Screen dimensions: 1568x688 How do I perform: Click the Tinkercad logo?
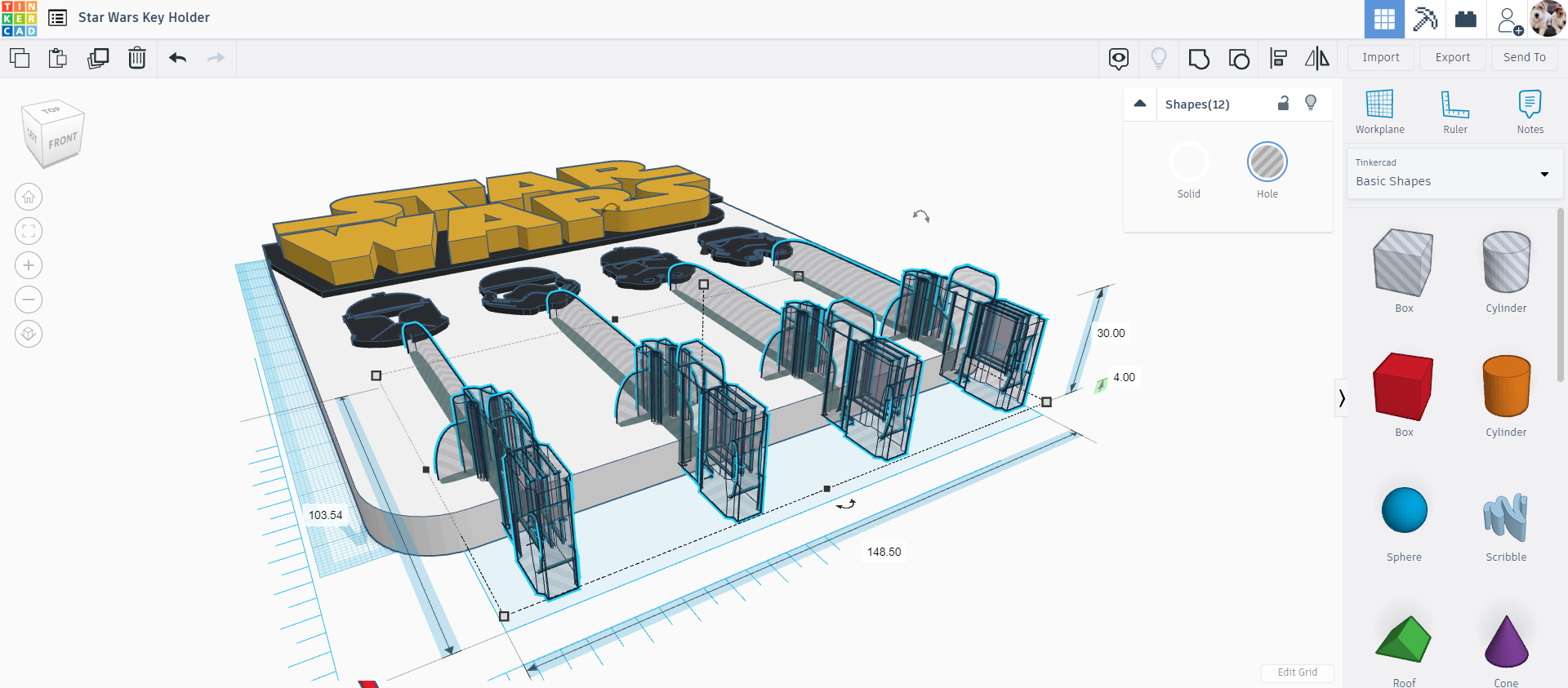pos(19,18)
